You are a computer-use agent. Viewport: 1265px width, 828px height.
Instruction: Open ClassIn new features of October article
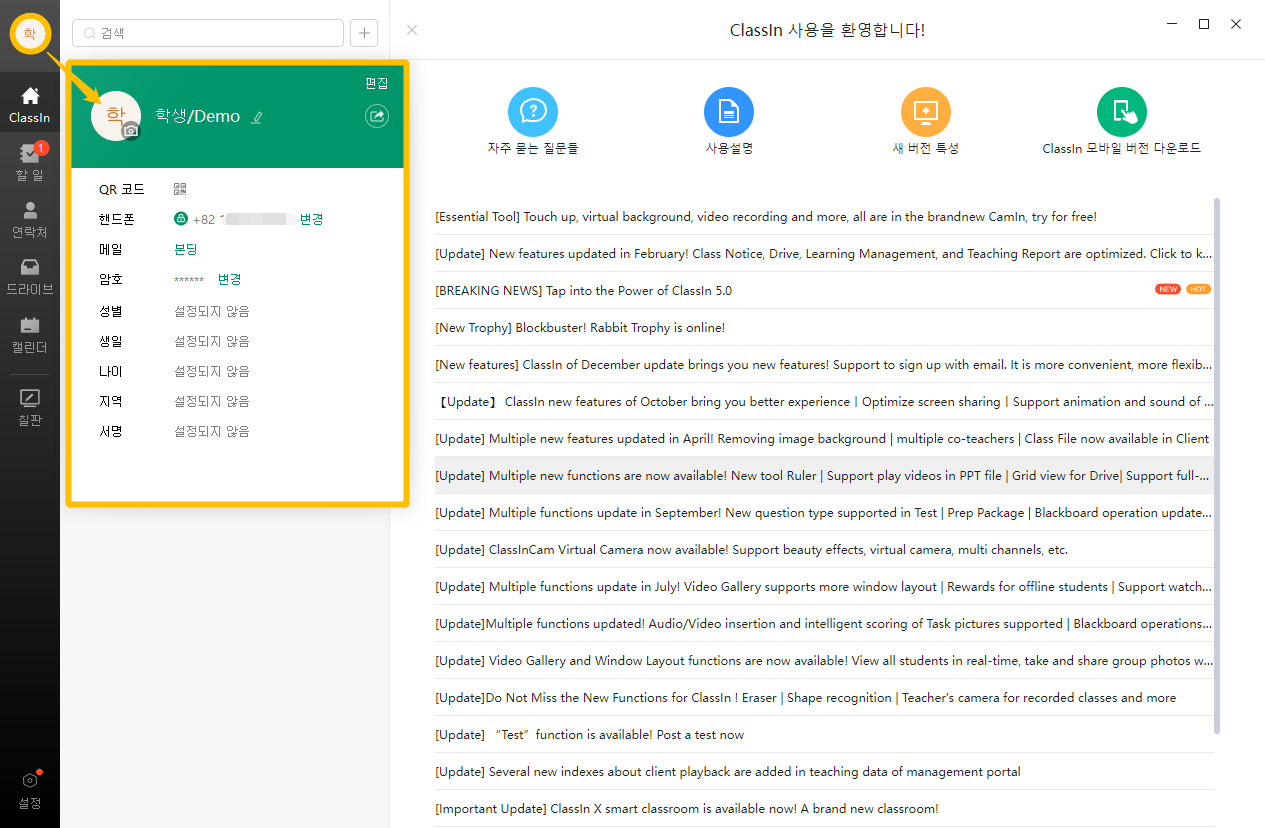pos(824,401)
